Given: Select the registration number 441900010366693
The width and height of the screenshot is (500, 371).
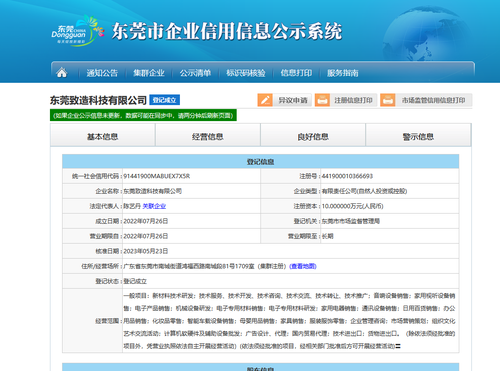Looking at the screenshot, I should [347, 176].
